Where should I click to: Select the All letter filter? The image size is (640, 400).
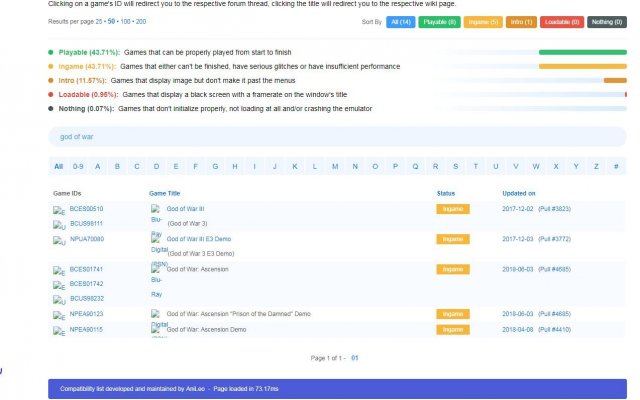point(58,167)
